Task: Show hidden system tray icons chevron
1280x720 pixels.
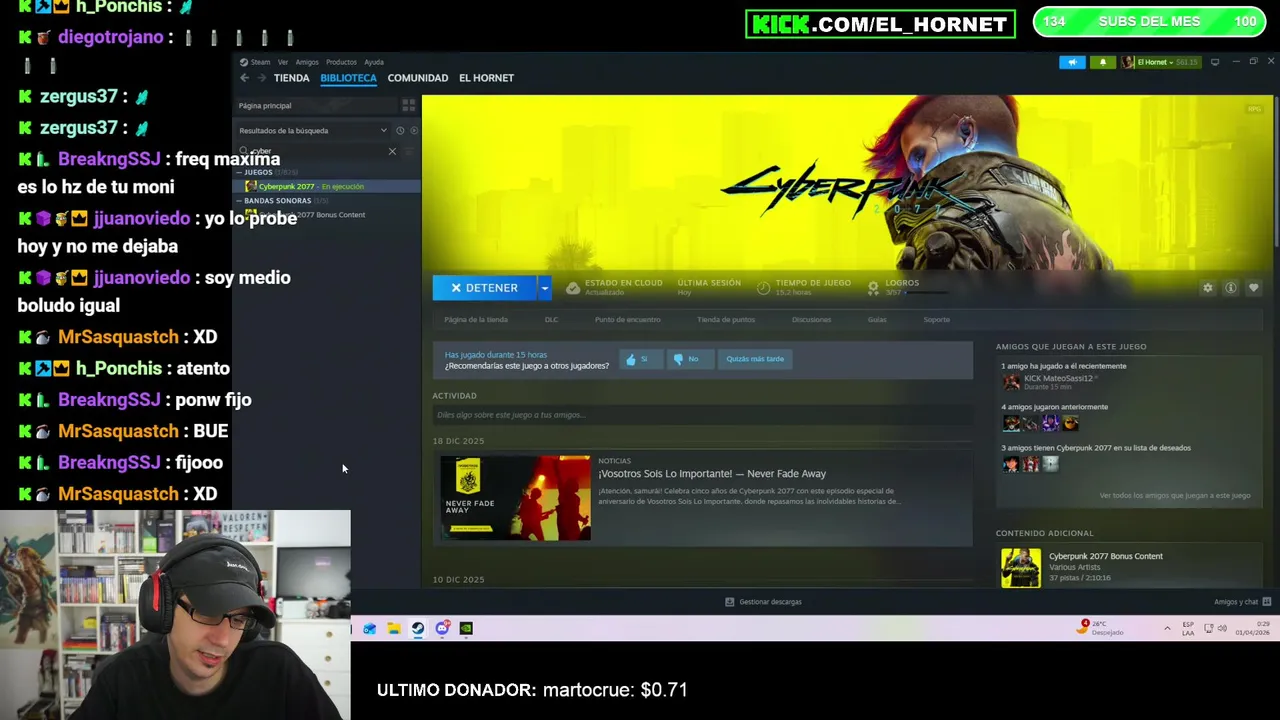Action: pyautogui.click(x=1167, y=628)
